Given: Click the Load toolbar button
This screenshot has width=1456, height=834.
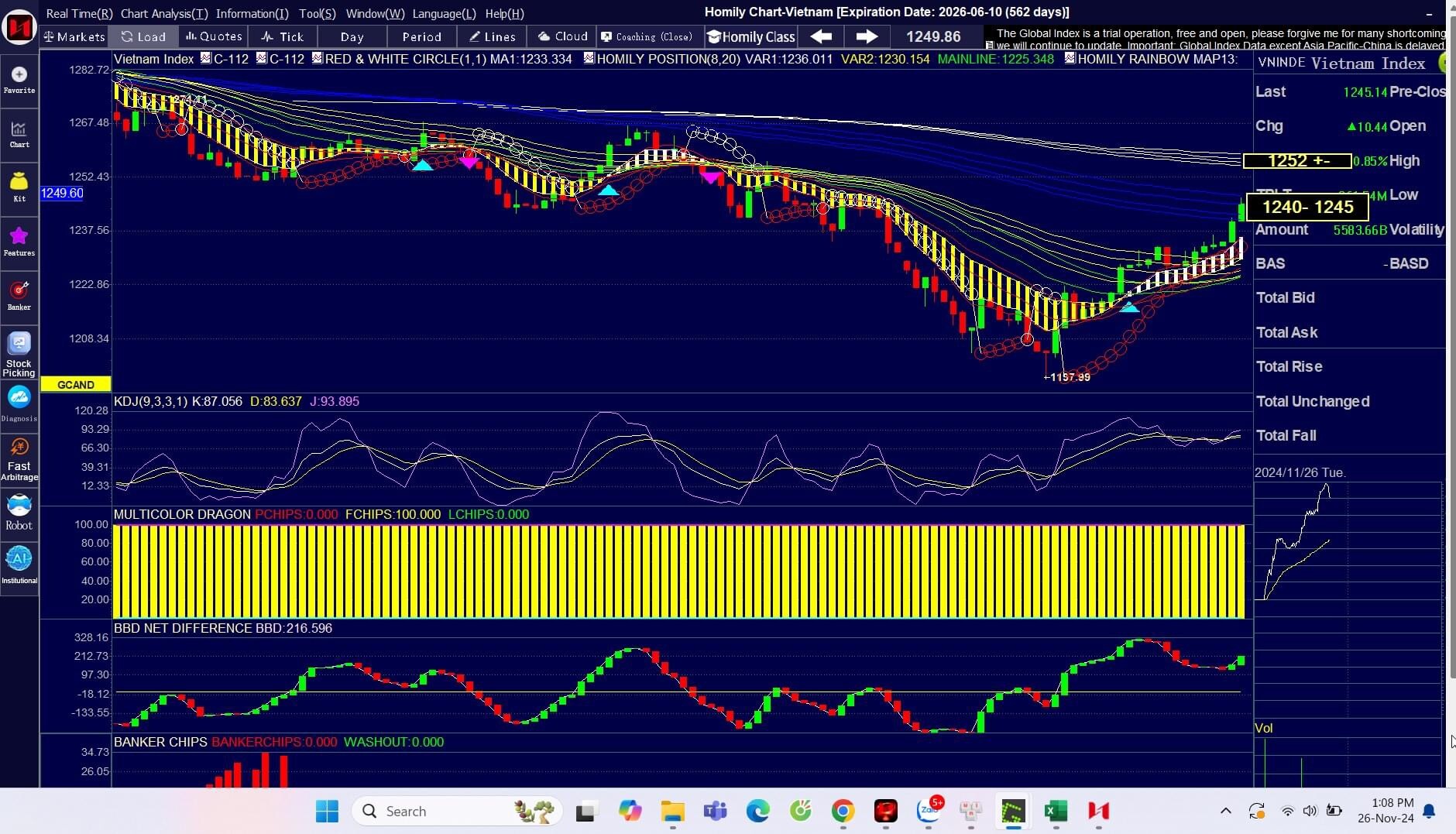Looking at the screenshot, I should click(x=143, y=36).
